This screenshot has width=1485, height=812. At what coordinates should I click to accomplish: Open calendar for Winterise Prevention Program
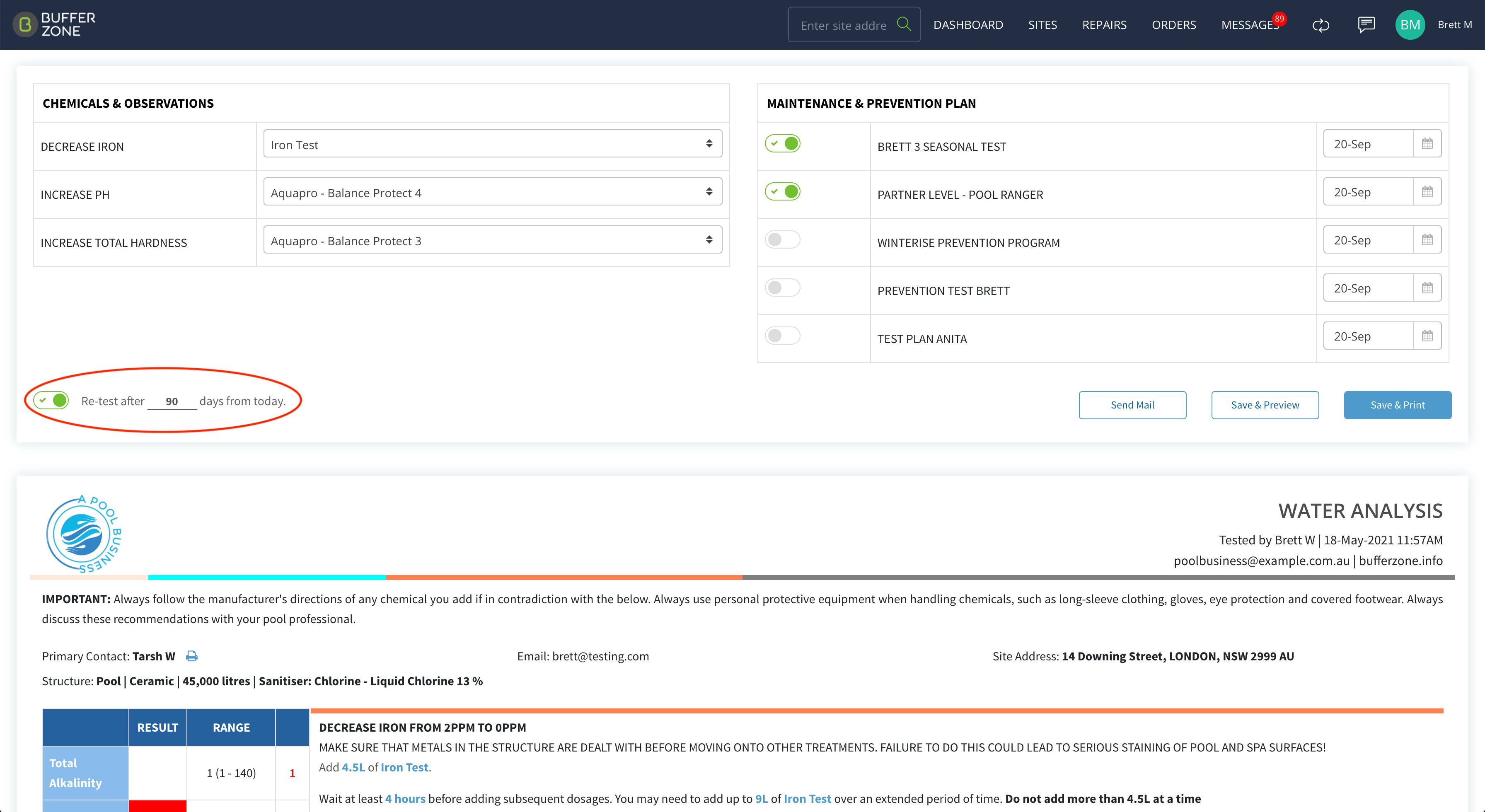pos(1427,240)
